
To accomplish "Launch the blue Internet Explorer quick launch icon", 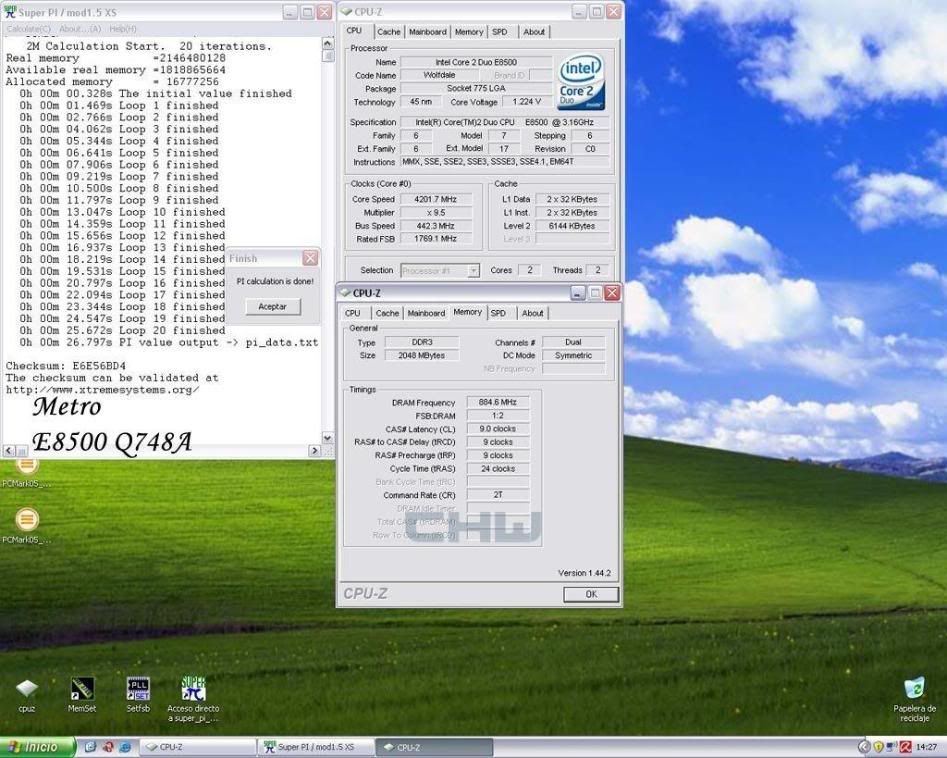I will coord(125,747).
